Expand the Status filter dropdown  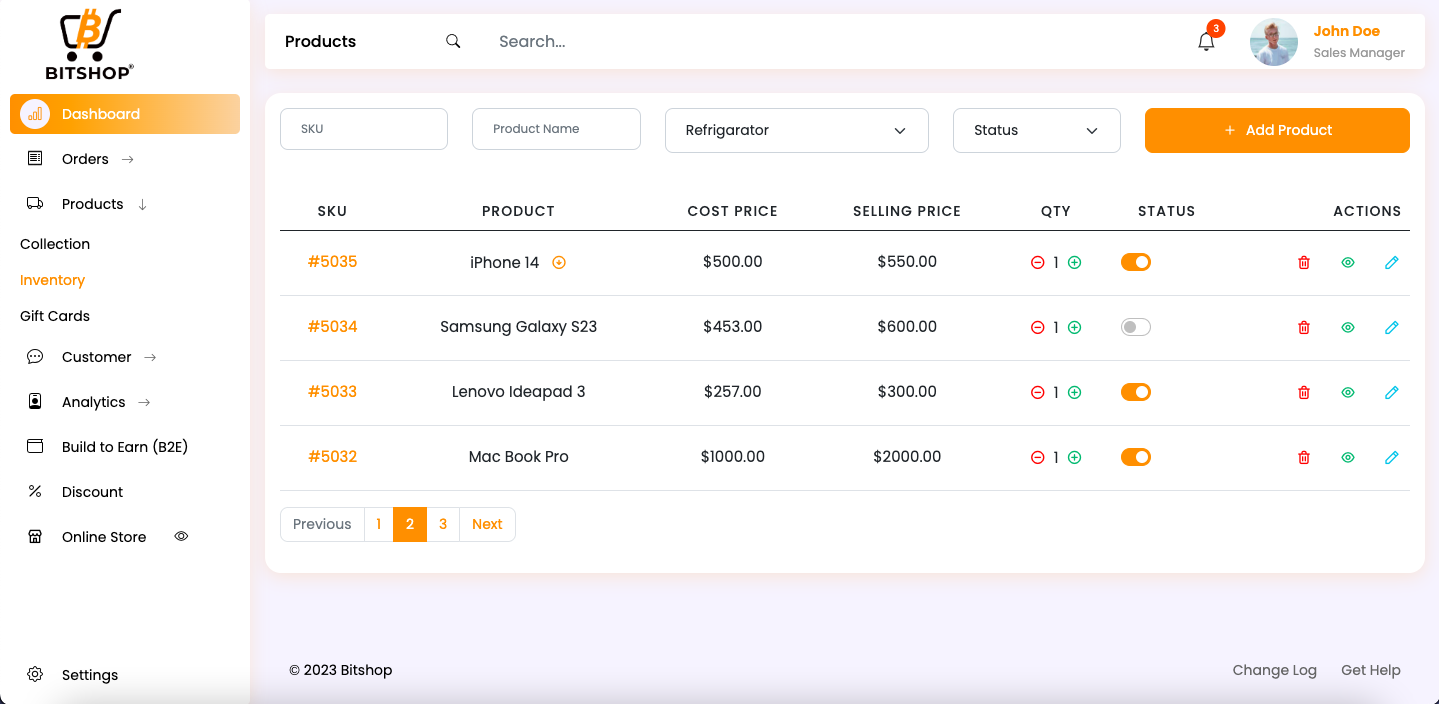coord(1036,131)
